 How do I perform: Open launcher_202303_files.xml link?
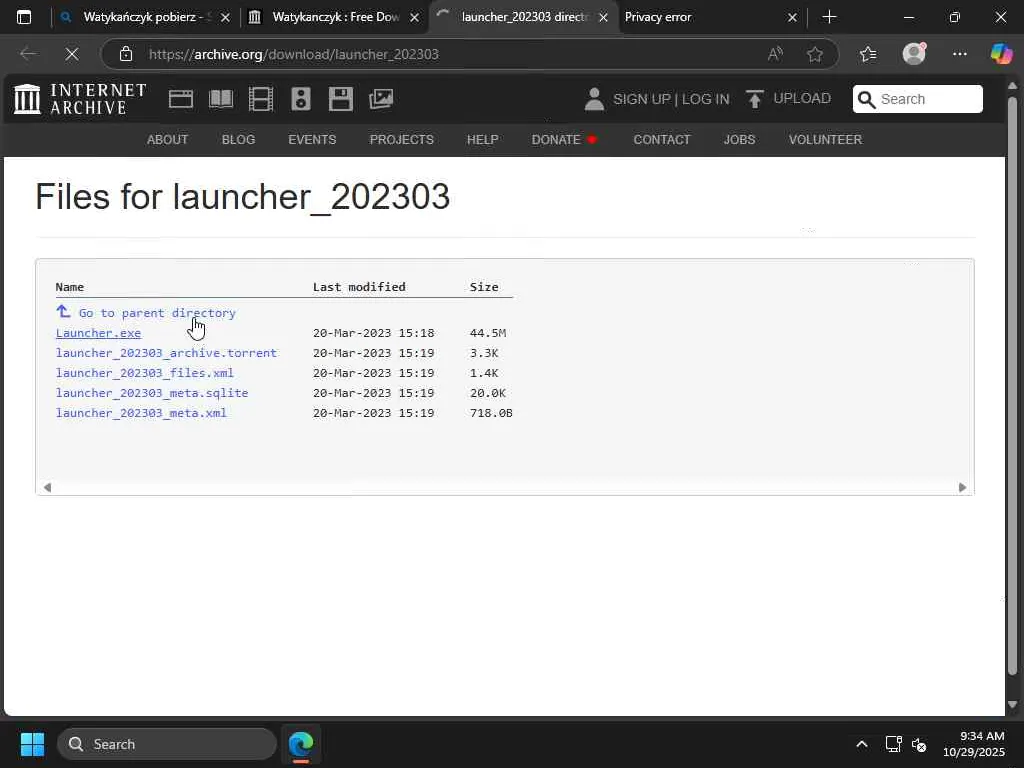[144, 373]
